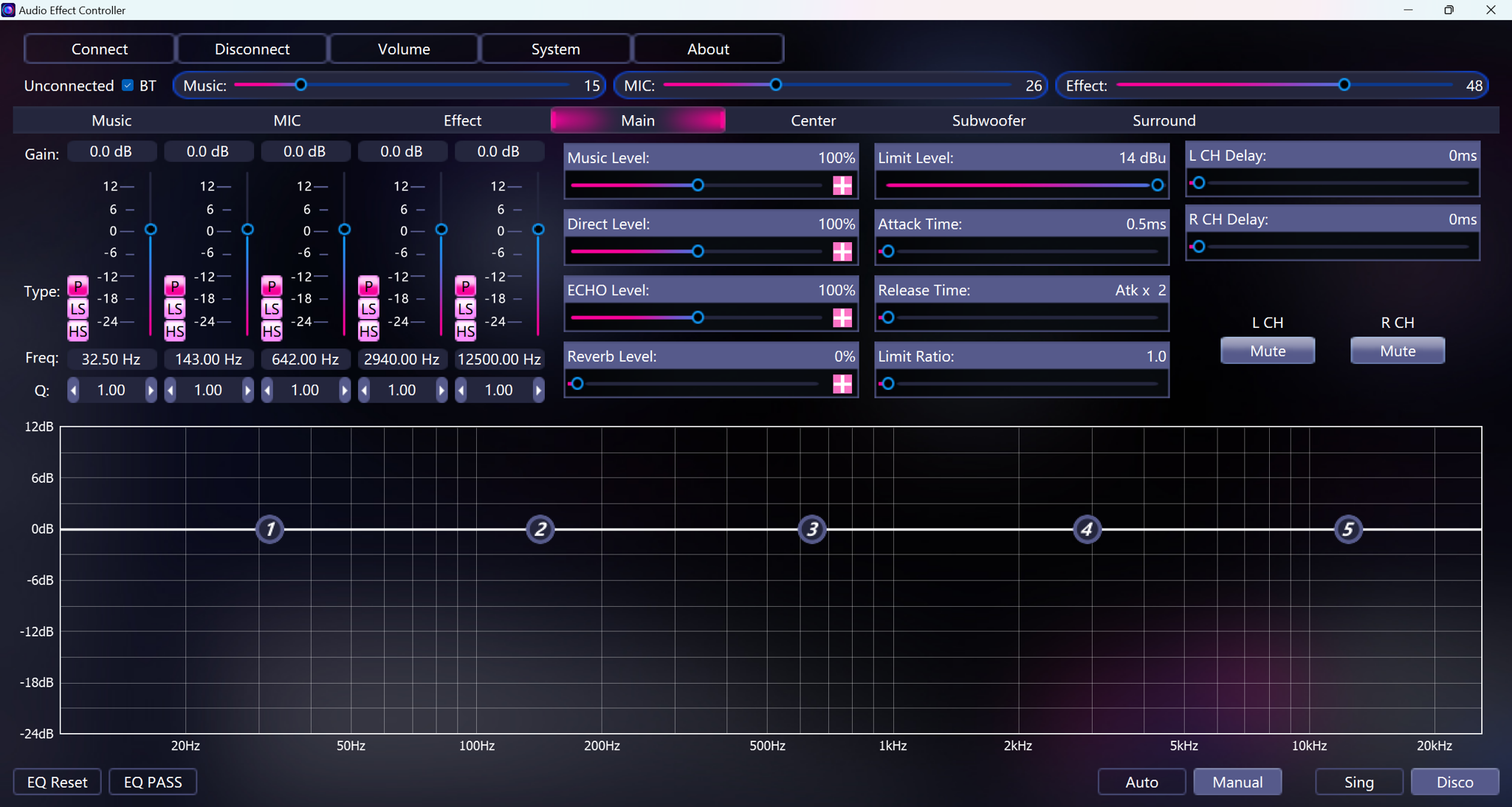The image size is (1512, 807).
Task: Increase Q for the 32.50 Hz band
Action: [x=151, y=390]
